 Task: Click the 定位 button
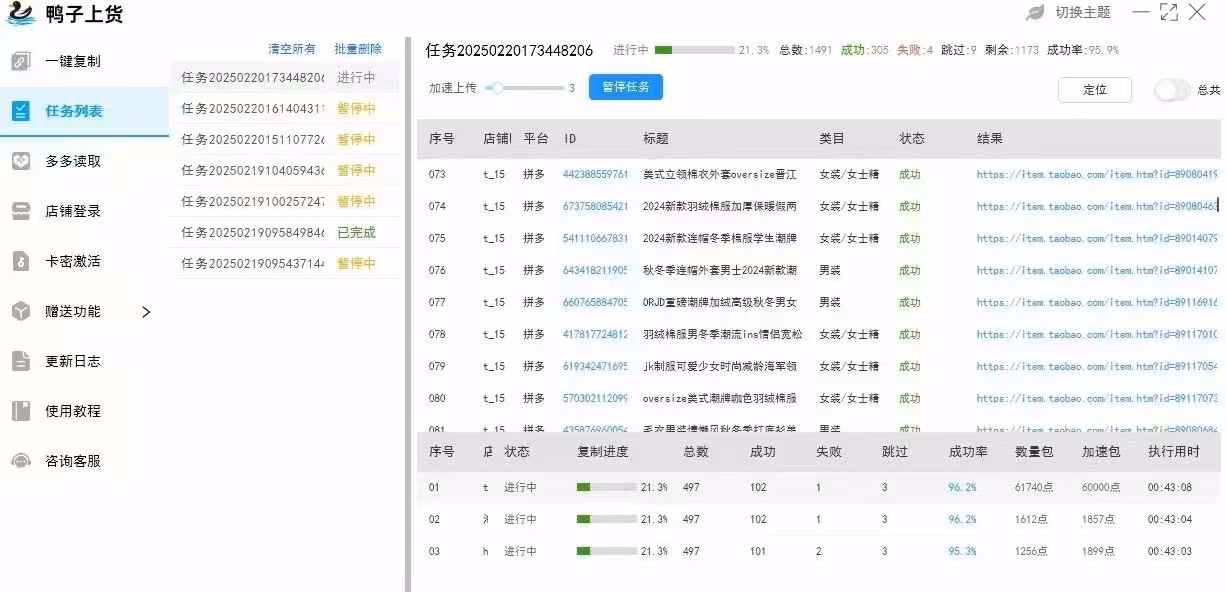pyautogui.click(x=1095, y=89)
